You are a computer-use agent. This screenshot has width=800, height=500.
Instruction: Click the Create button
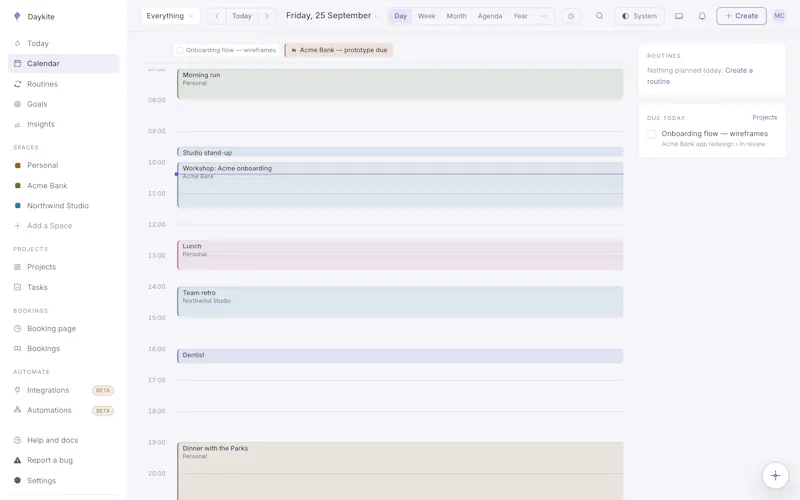[741, 16]
